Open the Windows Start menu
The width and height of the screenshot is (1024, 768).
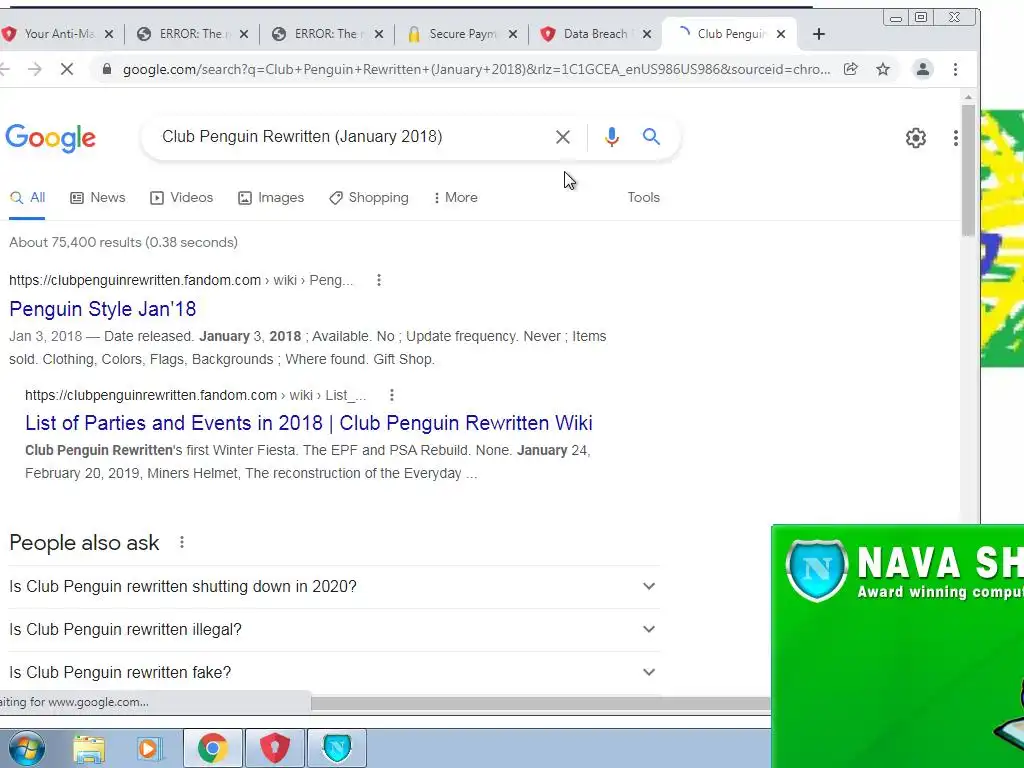pos(26,748)
